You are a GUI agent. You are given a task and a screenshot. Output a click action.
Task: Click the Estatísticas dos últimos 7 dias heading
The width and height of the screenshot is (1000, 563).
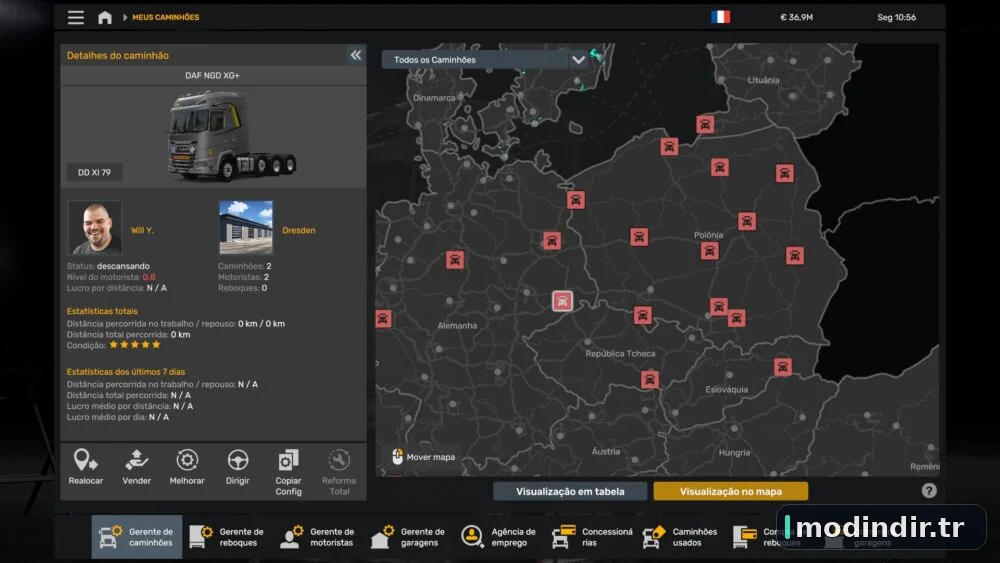[126, 372]
